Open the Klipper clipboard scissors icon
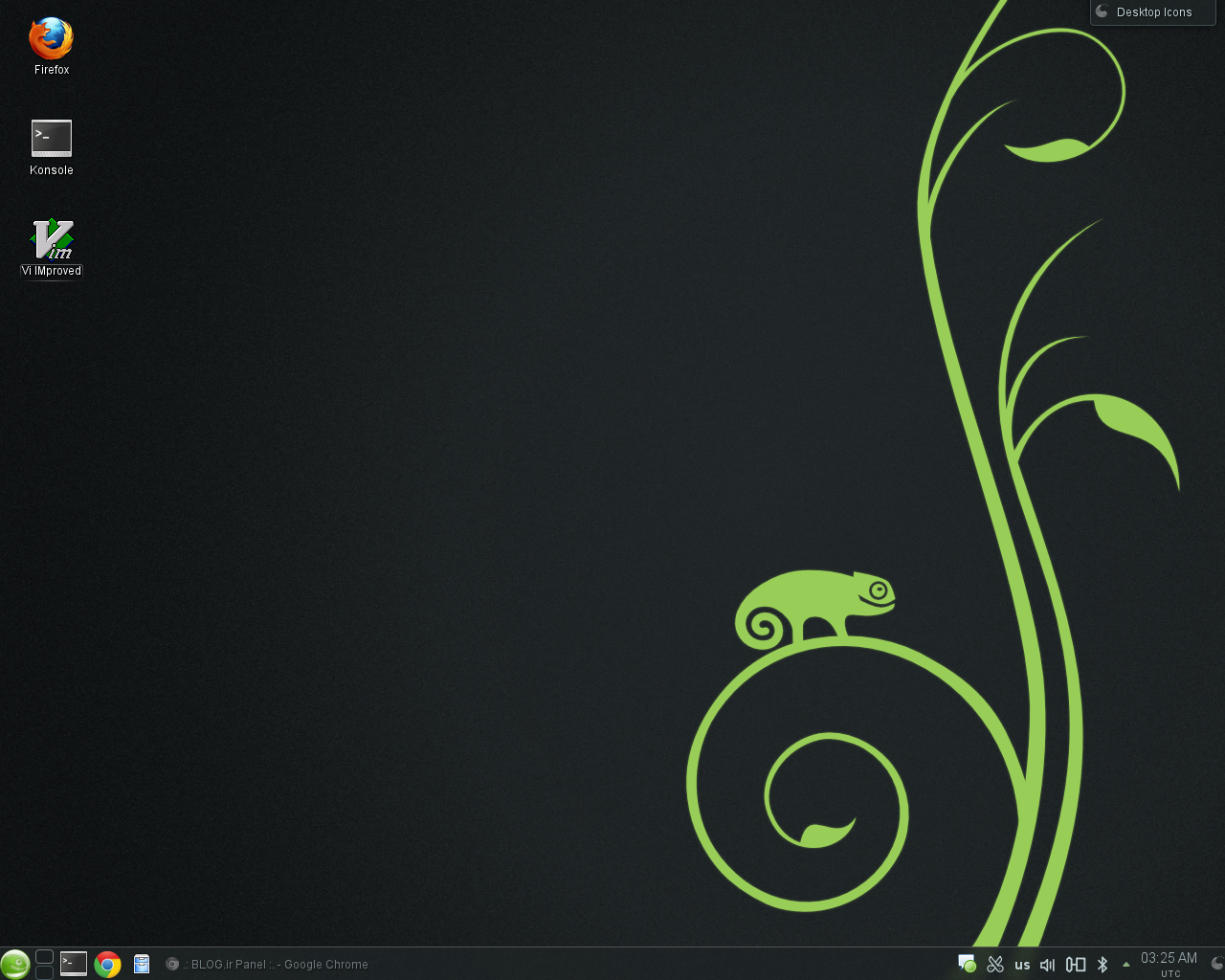This screenshot has height=980, width=1225. (995, 964)
